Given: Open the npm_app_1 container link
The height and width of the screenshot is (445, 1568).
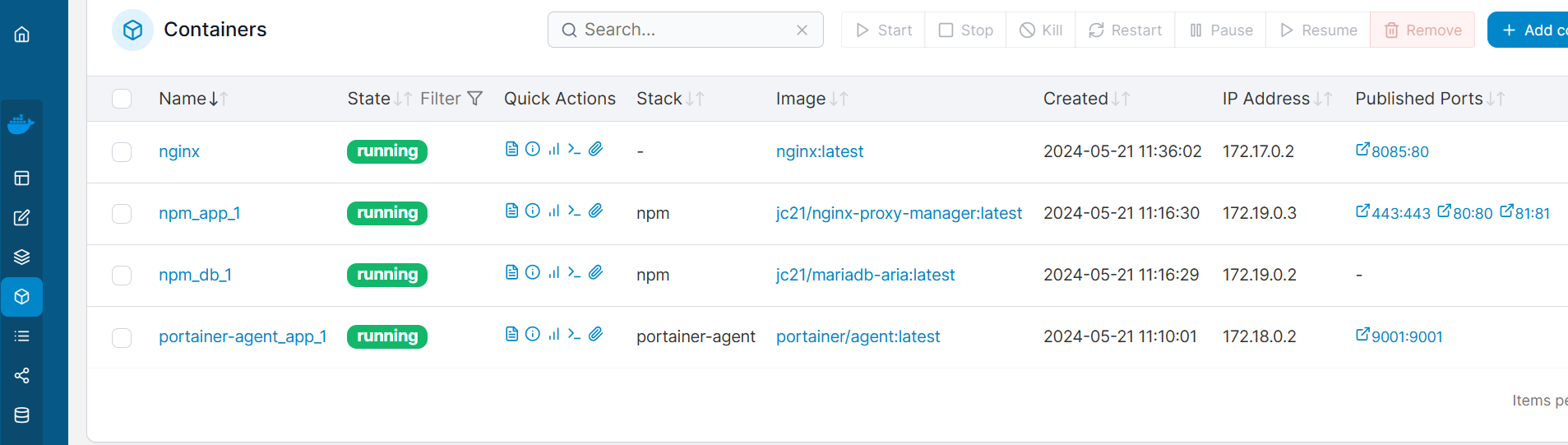Looking at the screenshot, I should (x=200, y=214).
